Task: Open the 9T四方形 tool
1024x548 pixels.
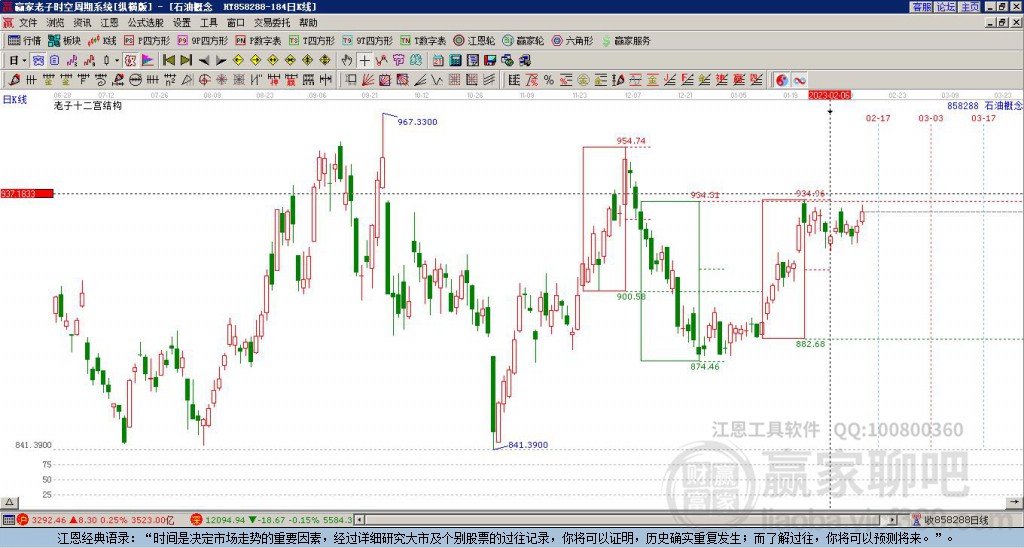Action: point(368,40)
